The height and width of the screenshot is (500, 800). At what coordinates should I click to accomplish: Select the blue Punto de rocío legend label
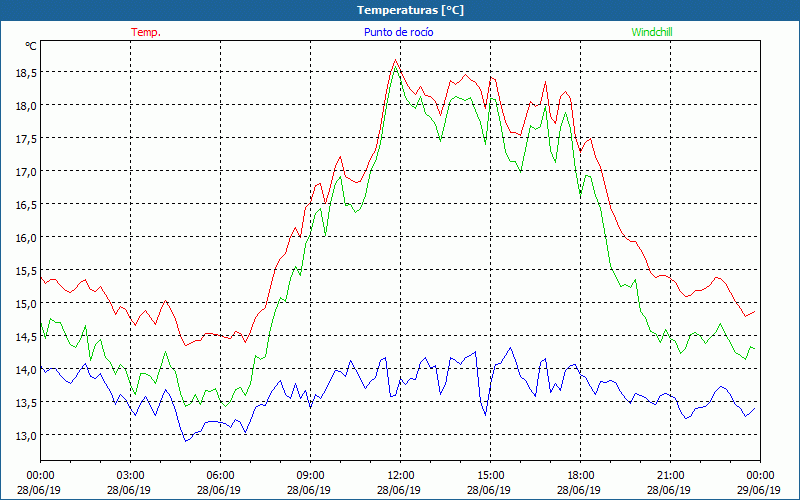[398, 32]
